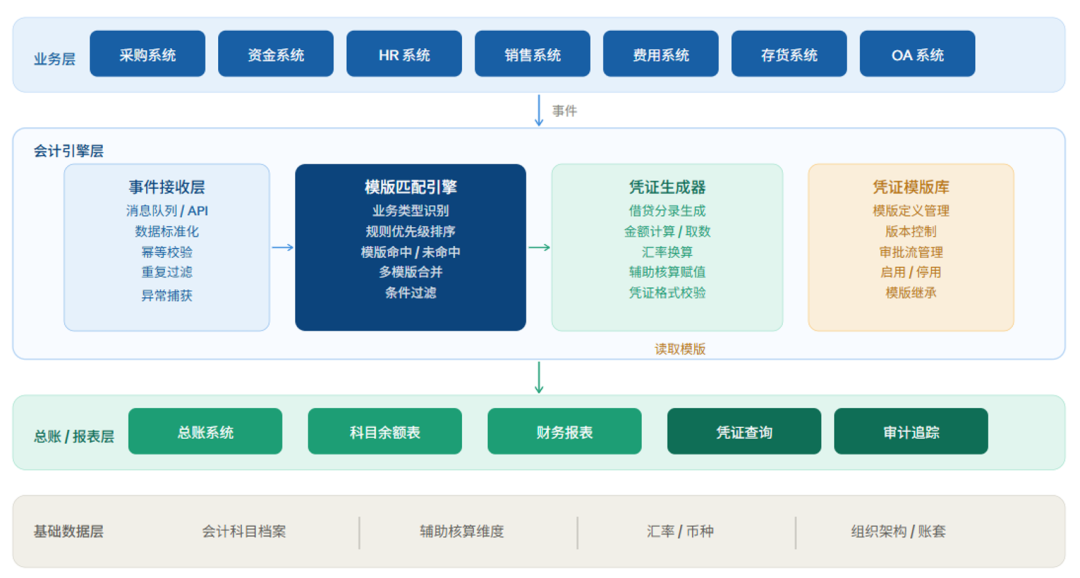Click the 汇率 / 币种 entry
The image size is (1080, 578).
click(680, 531)
